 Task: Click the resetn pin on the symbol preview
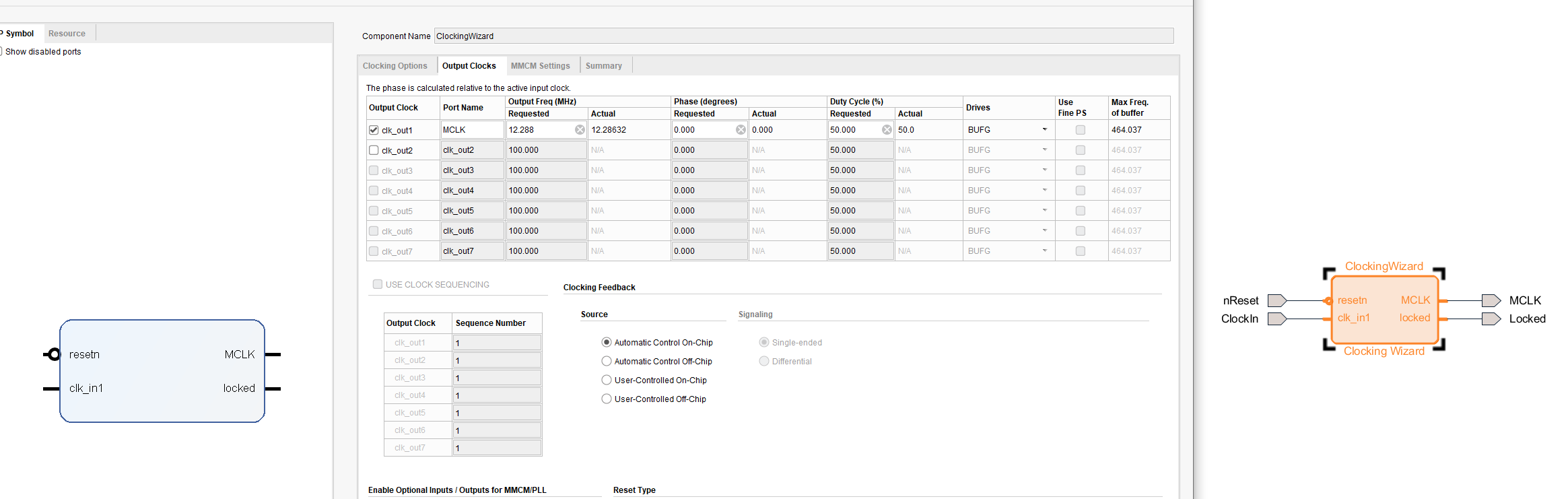tap(53, 354)
